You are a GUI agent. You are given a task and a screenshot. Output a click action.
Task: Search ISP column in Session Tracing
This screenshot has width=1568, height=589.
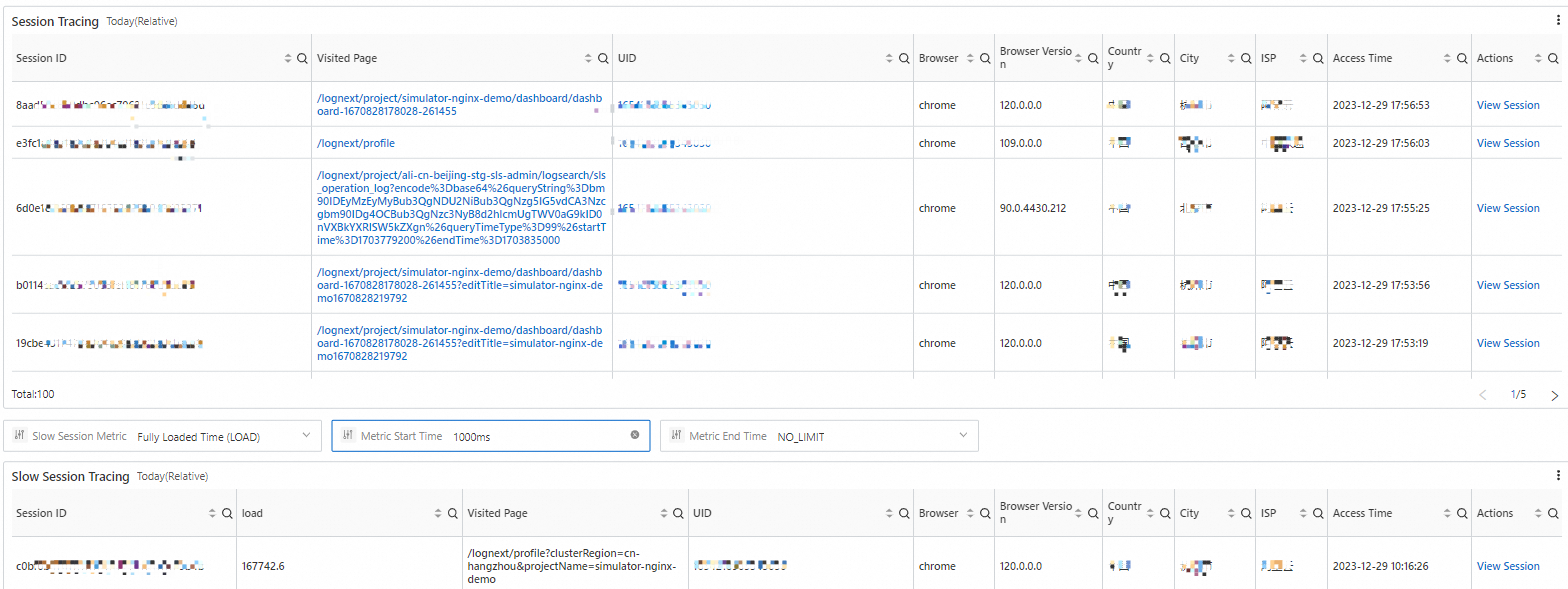(x=1317, y=59)
